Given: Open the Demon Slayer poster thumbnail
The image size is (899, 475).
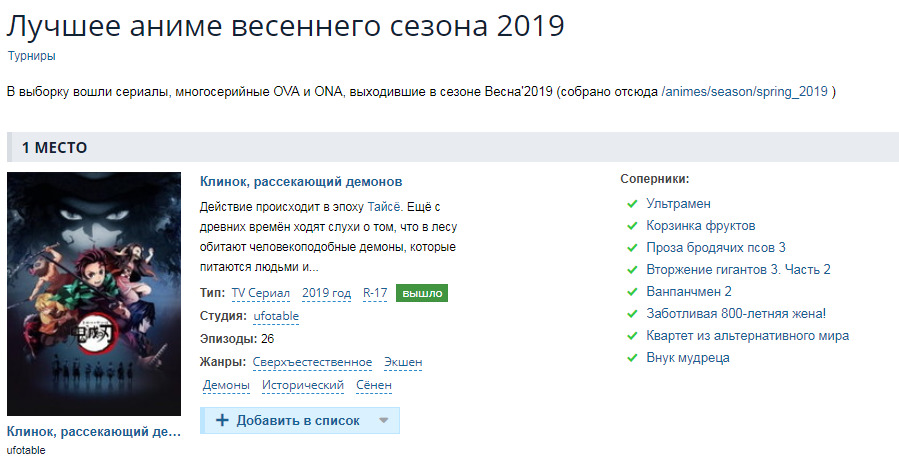Looking at the screenshot, I should click(94, 294).
